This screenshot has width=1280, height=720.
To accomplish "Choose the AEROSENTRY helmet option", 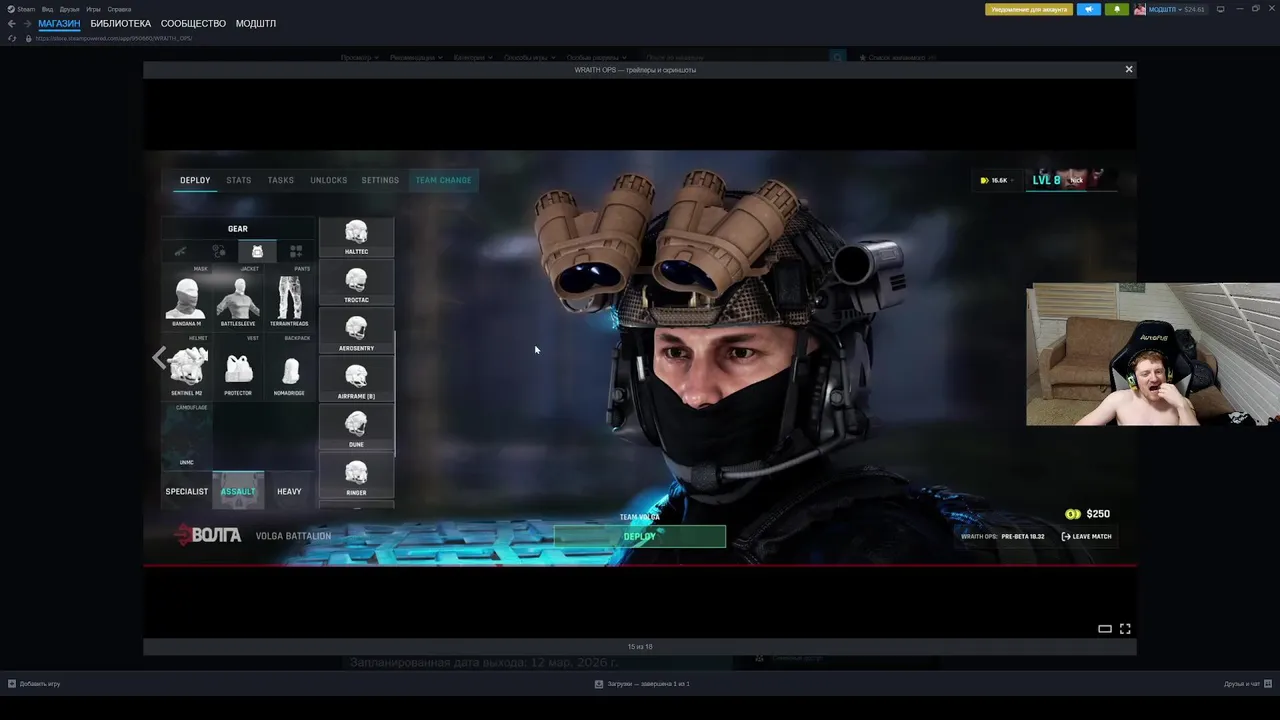I will point(356,333).
